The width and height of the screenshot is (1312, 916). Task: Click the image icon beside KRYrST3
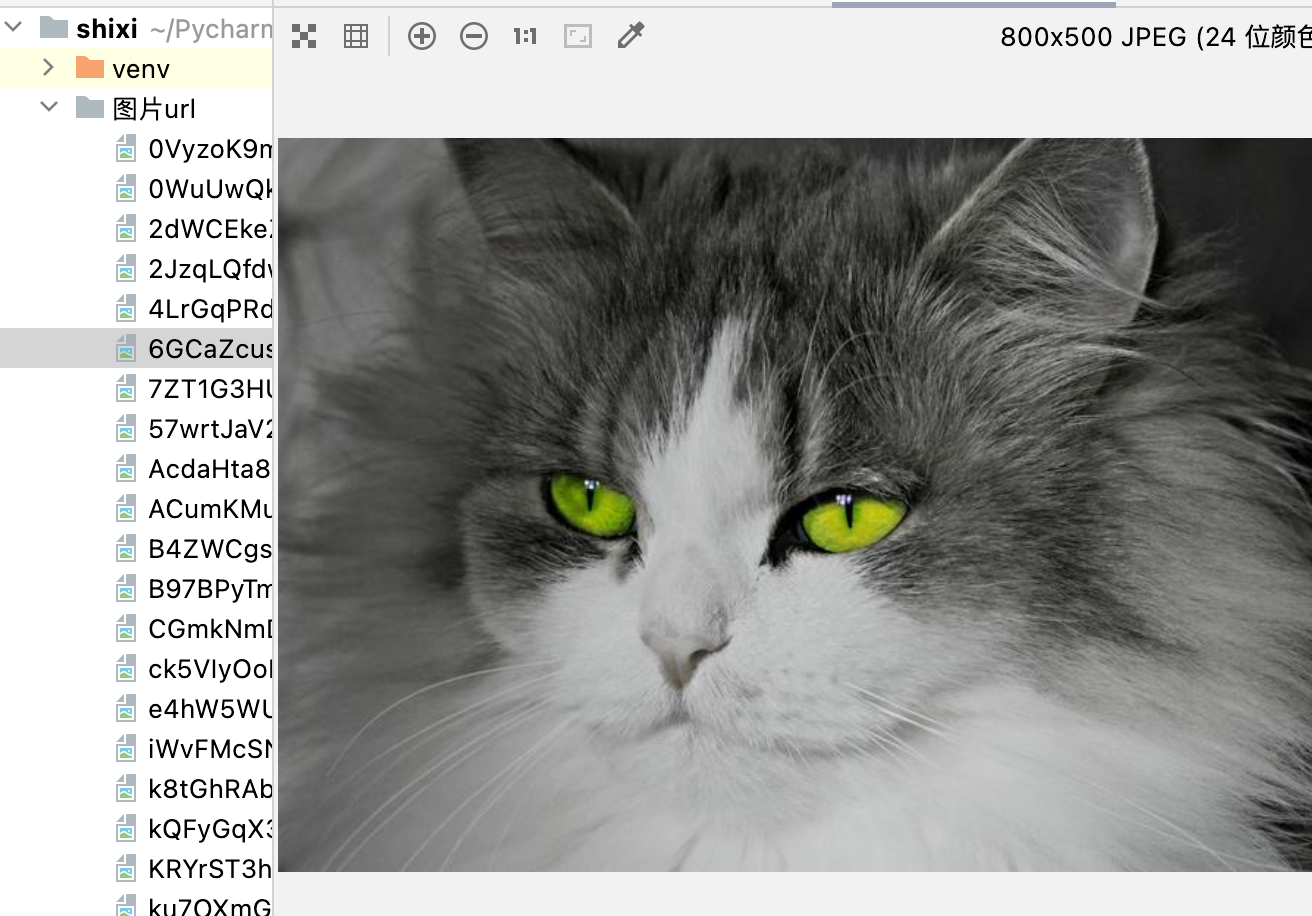click(125, 868)
